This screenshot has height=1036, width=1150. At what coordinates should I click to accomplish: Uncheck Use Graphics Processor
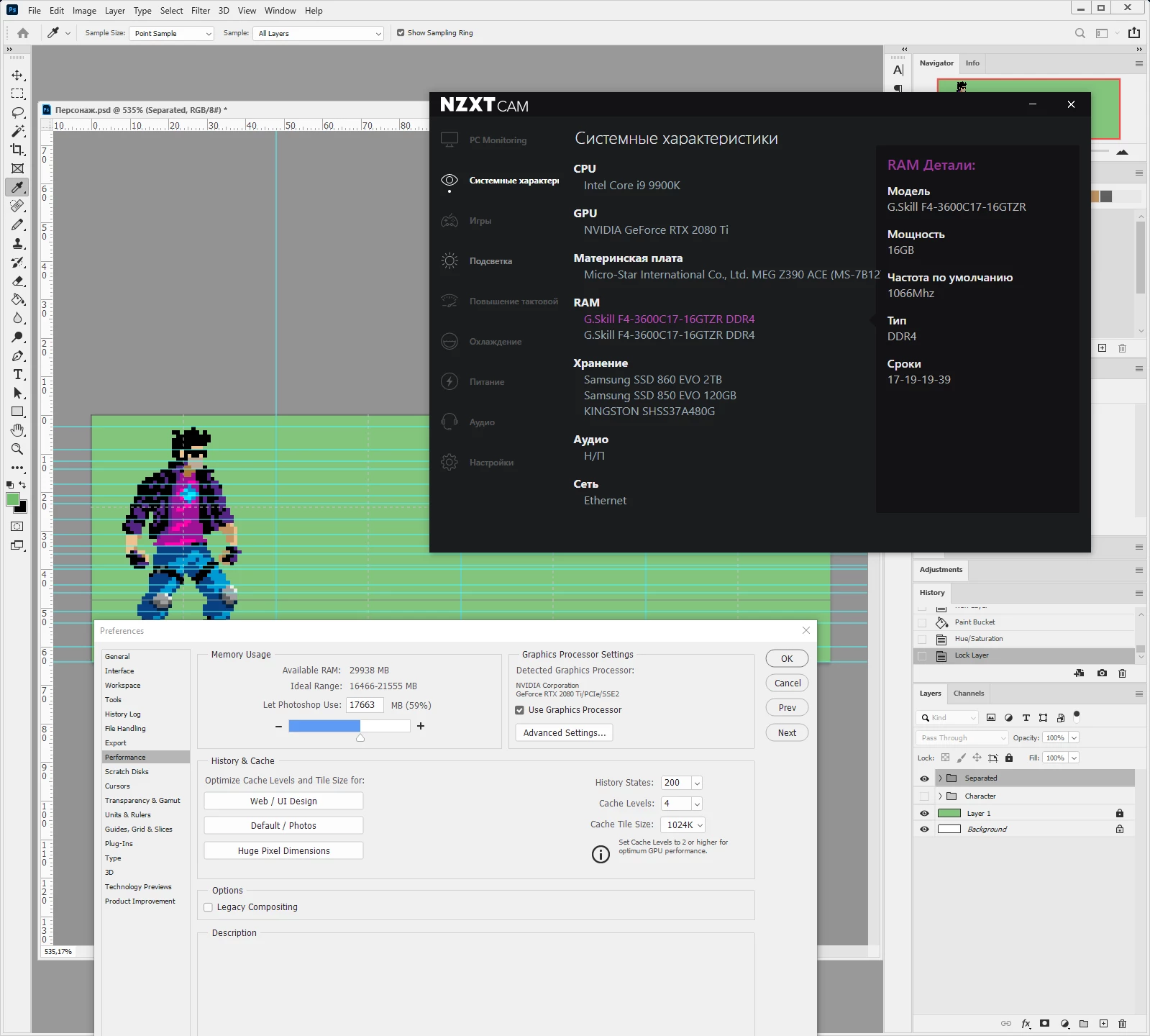click(x=519, y=710)
